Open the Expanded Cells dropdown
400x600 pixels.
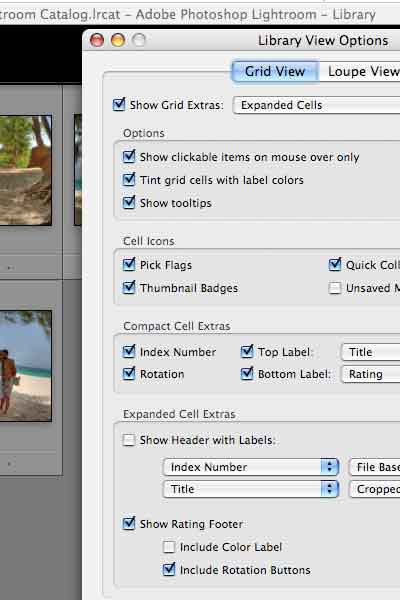point(317,105)
